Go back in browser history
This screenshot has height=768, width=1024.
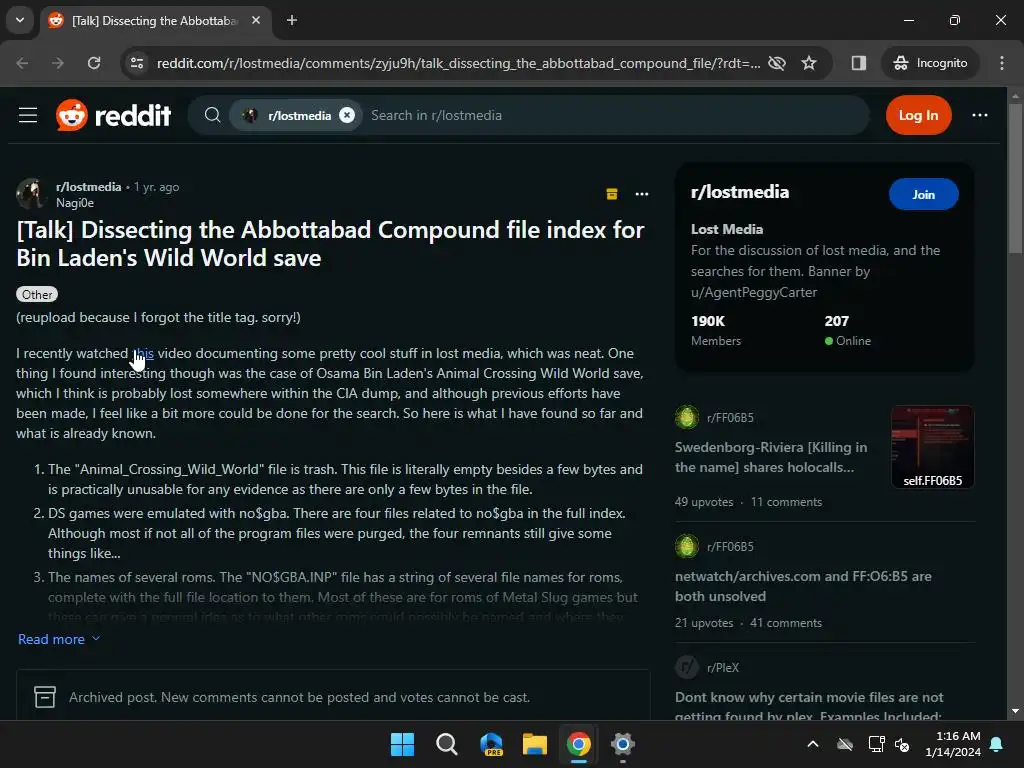point(22,63)
